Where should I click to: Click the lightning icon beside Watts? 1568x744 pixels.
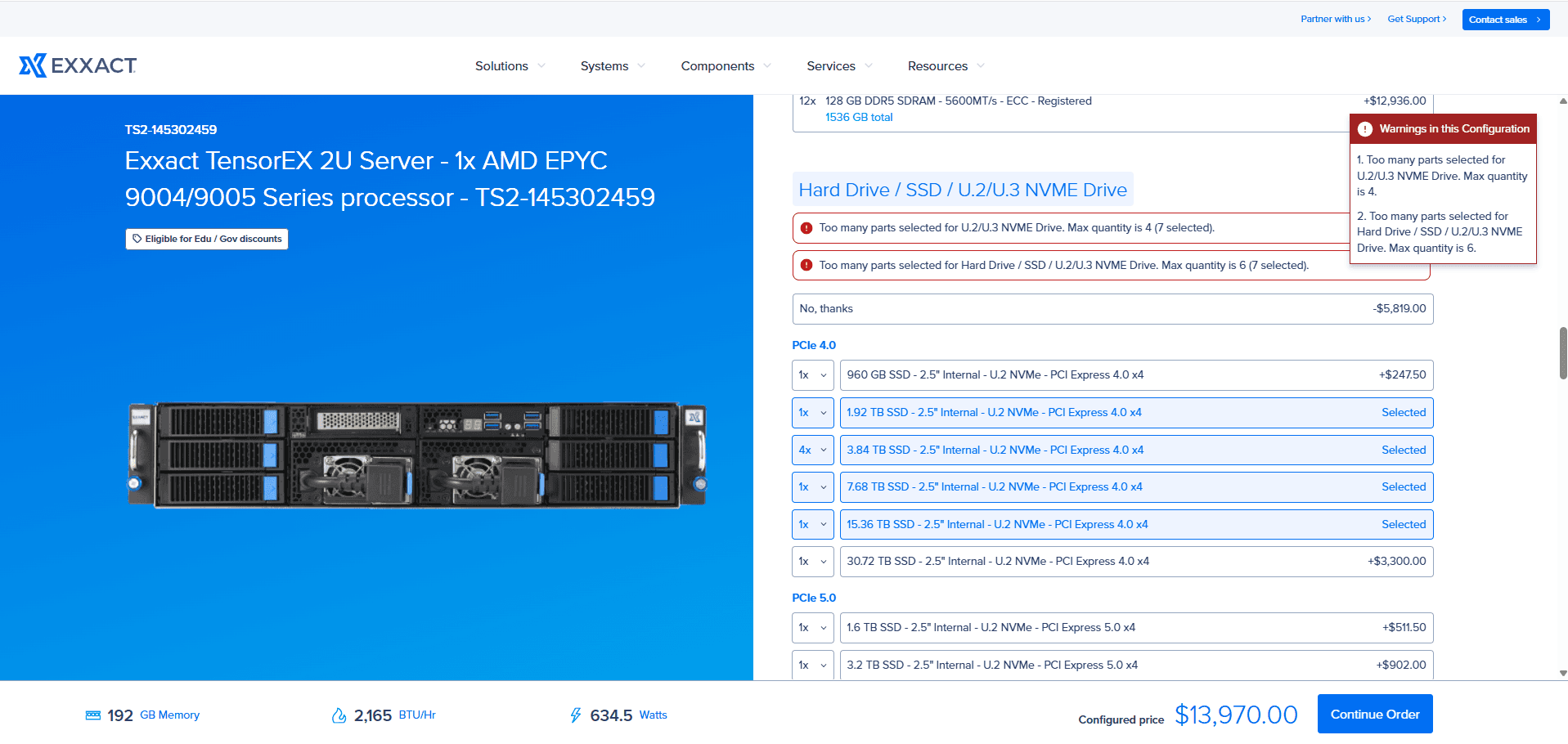click(576, 715)
